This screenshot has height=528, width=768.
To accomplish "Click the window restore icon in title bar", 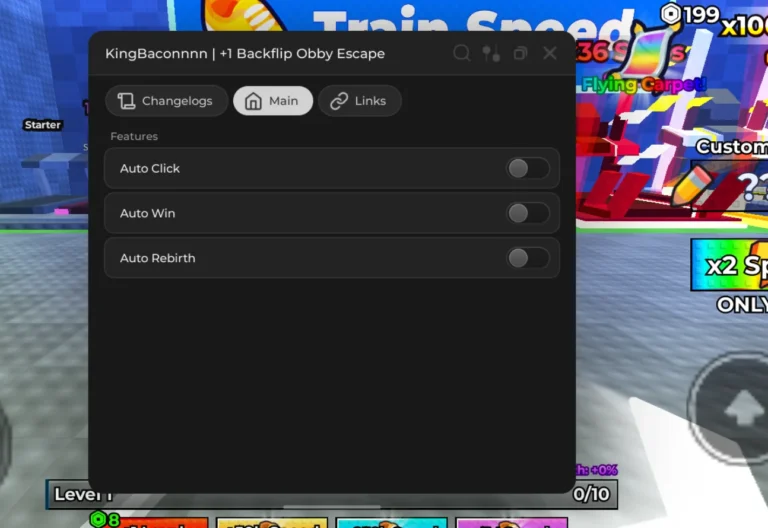I will [520, 53].
